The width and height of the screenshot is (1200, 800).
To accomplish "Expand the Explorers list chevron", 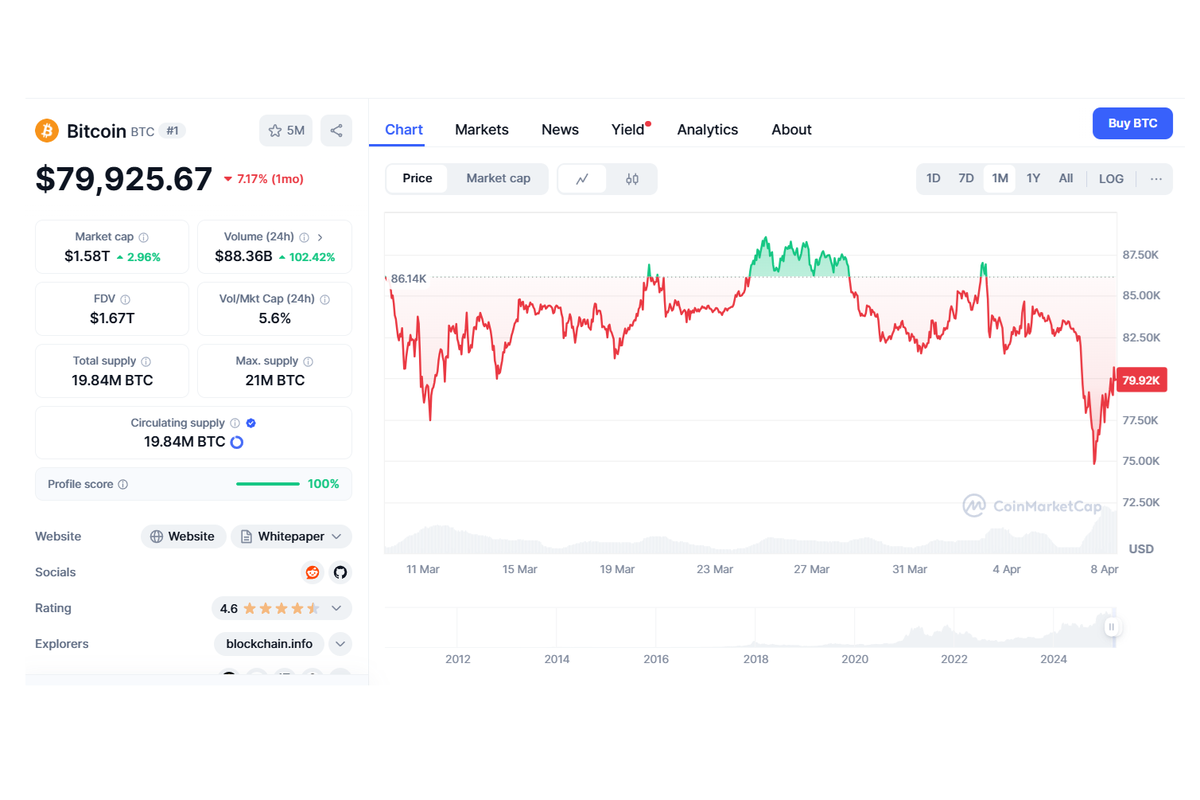I will coord(340,644).
